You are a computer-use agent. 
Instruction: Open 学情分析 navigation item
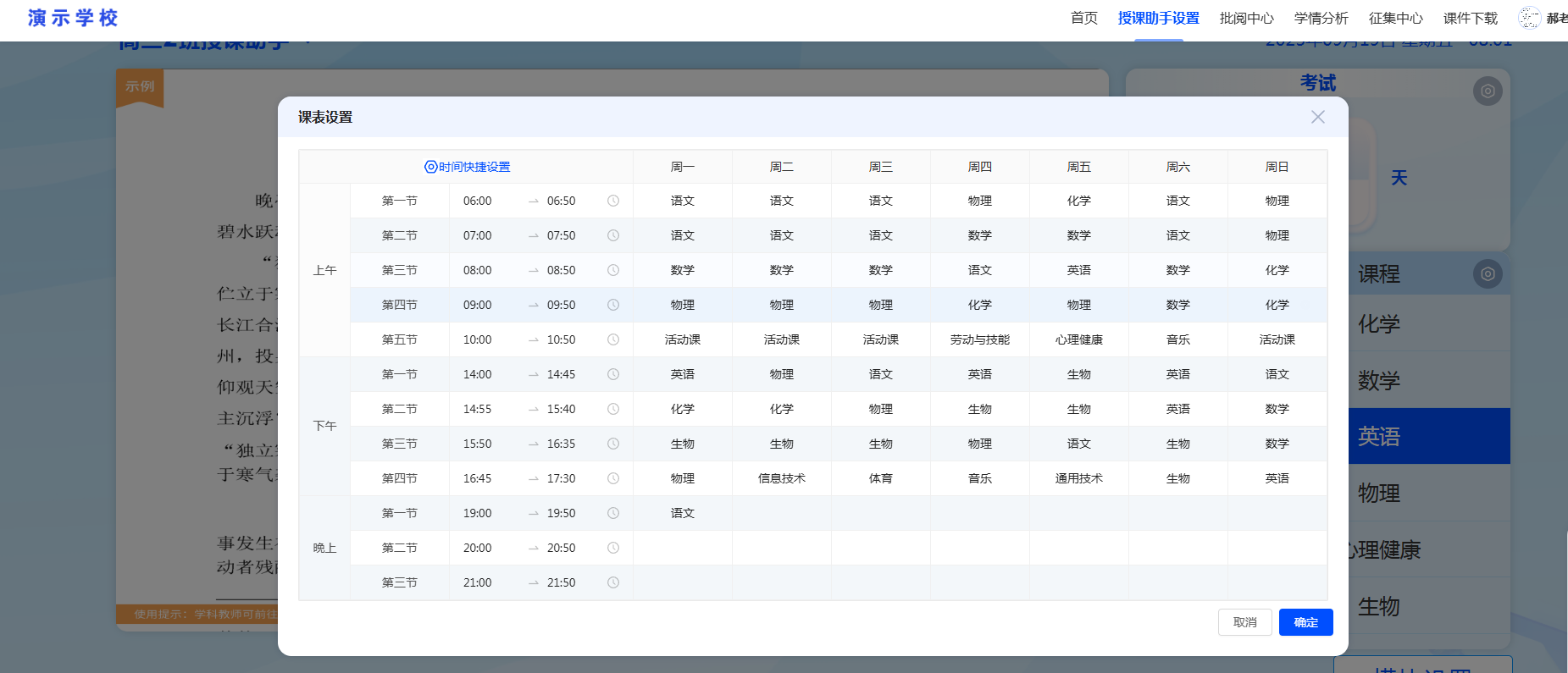pyautogui.click(x=1321, y=18)
